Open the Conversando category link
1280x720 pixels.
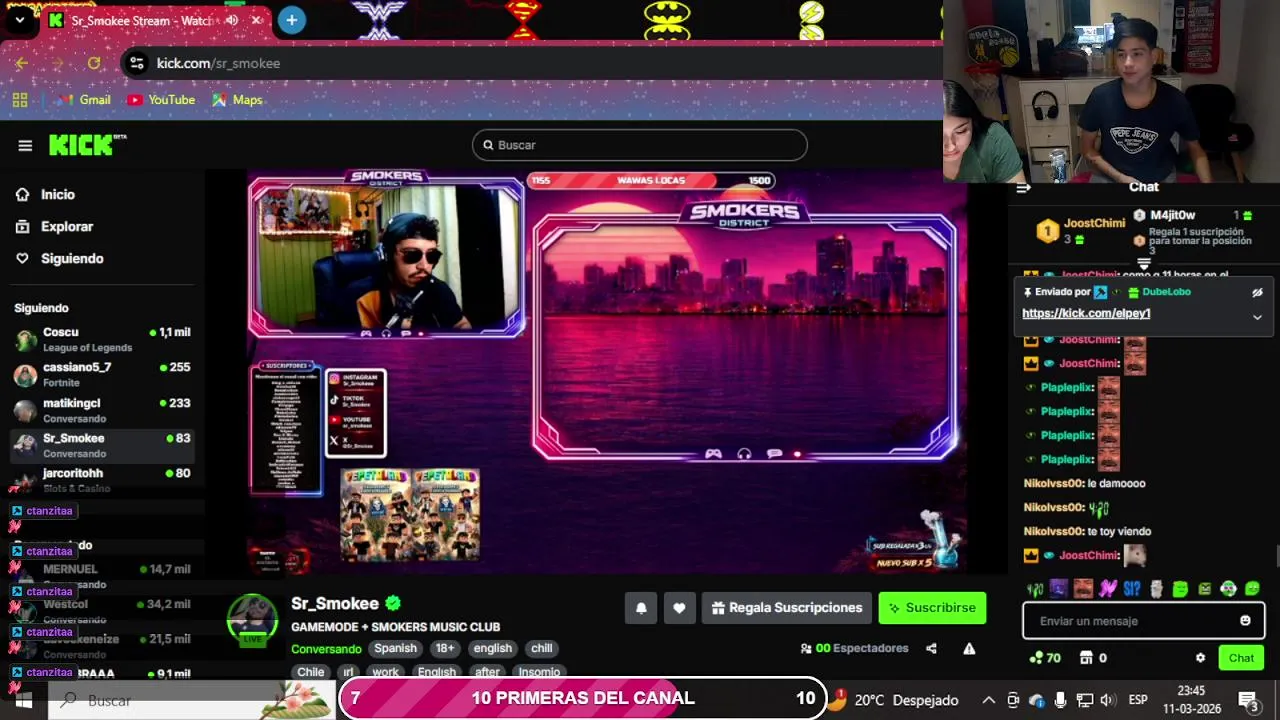pos(326,649)
